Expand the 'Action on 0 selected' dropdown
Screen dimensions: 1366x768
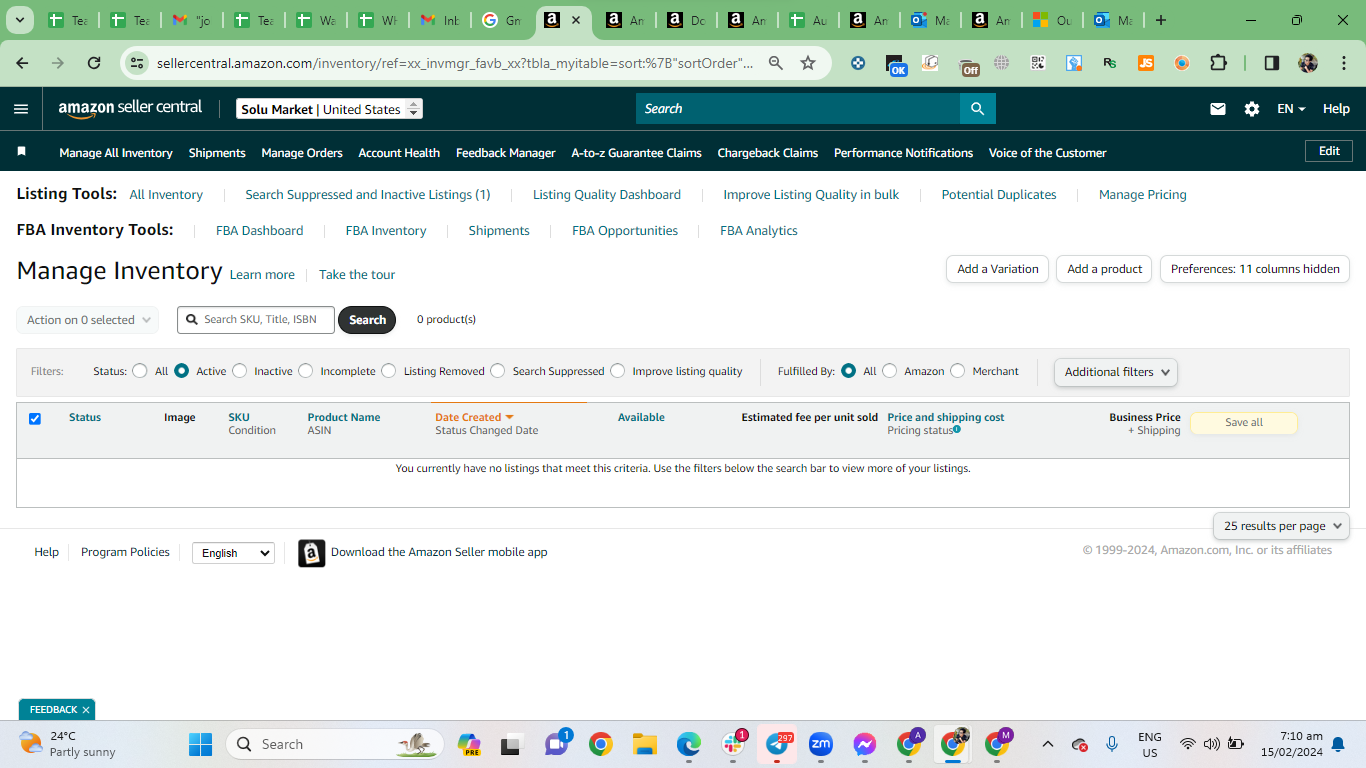88,320
